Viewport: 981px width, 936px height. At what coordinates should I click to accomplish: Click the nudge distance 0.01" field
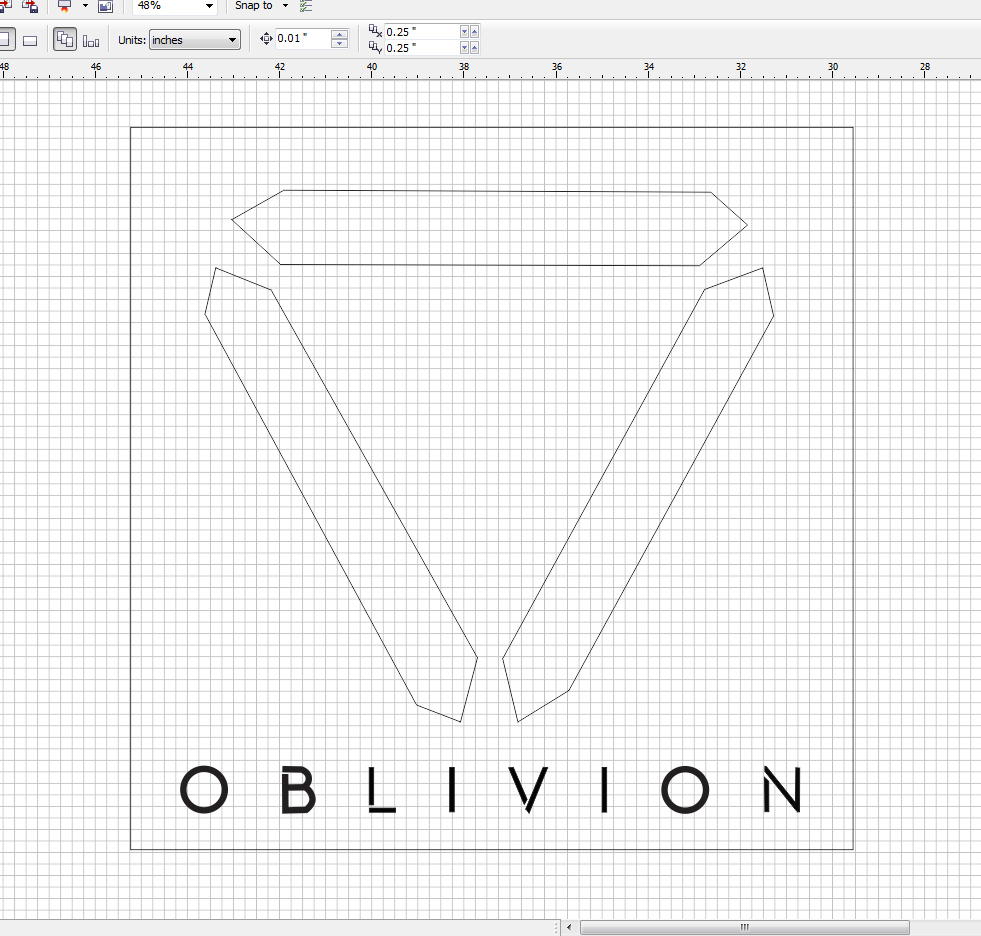click(303, 39)
